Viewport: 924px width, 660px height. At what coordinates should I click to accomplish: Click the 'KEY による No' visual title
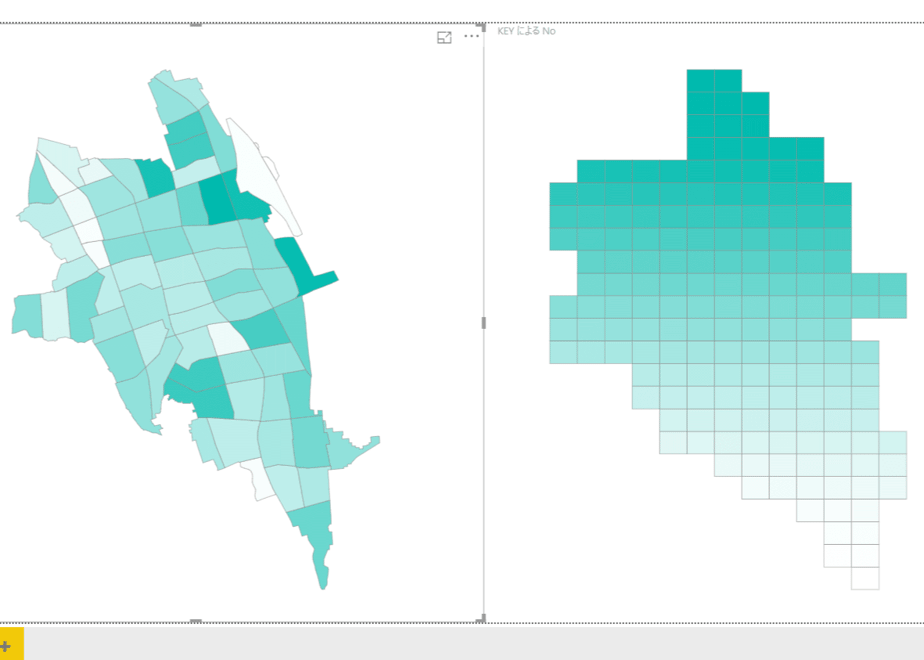pyautogui.click(x=526, y=31)
